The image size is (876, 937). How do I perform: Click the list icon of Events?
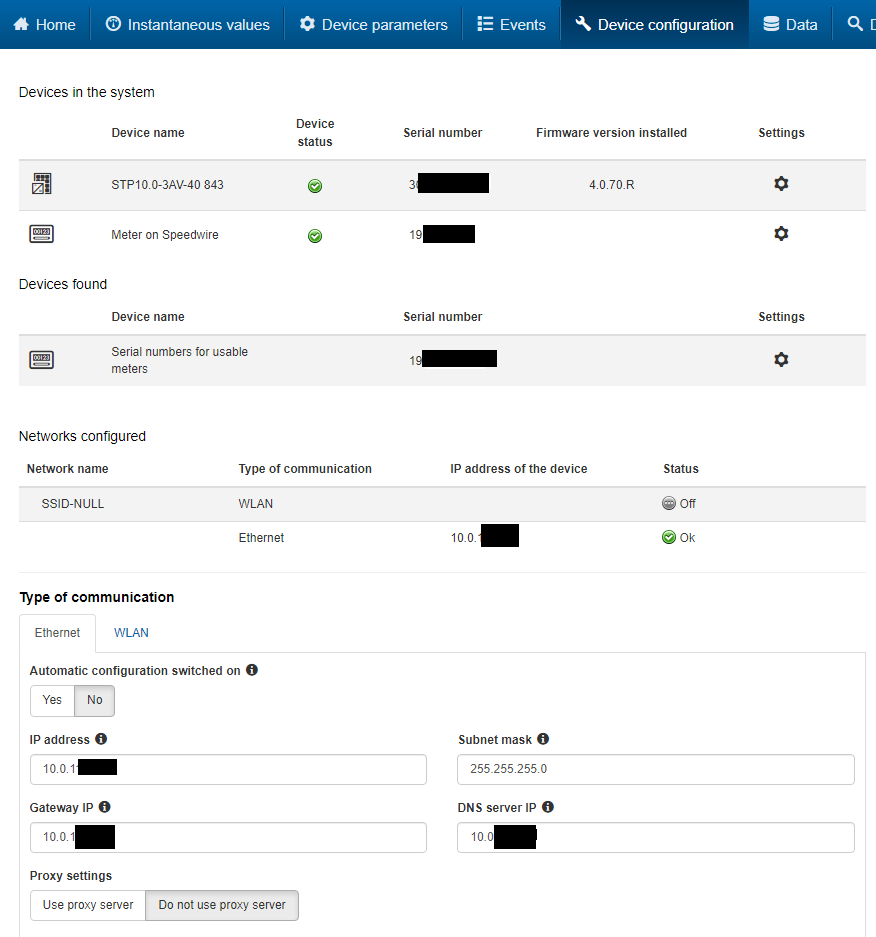485,24
